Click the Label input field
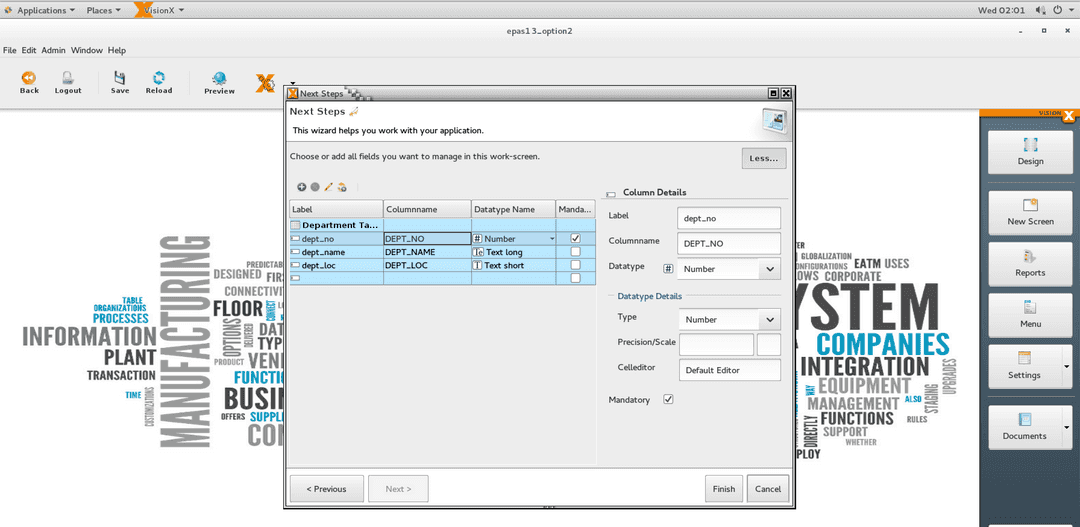This screenshot has width=1080, height=527. (728, 217)
